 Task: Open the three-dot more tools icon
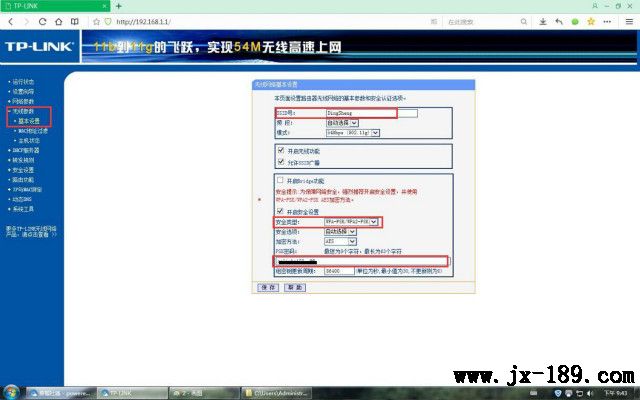pos(607,22)
